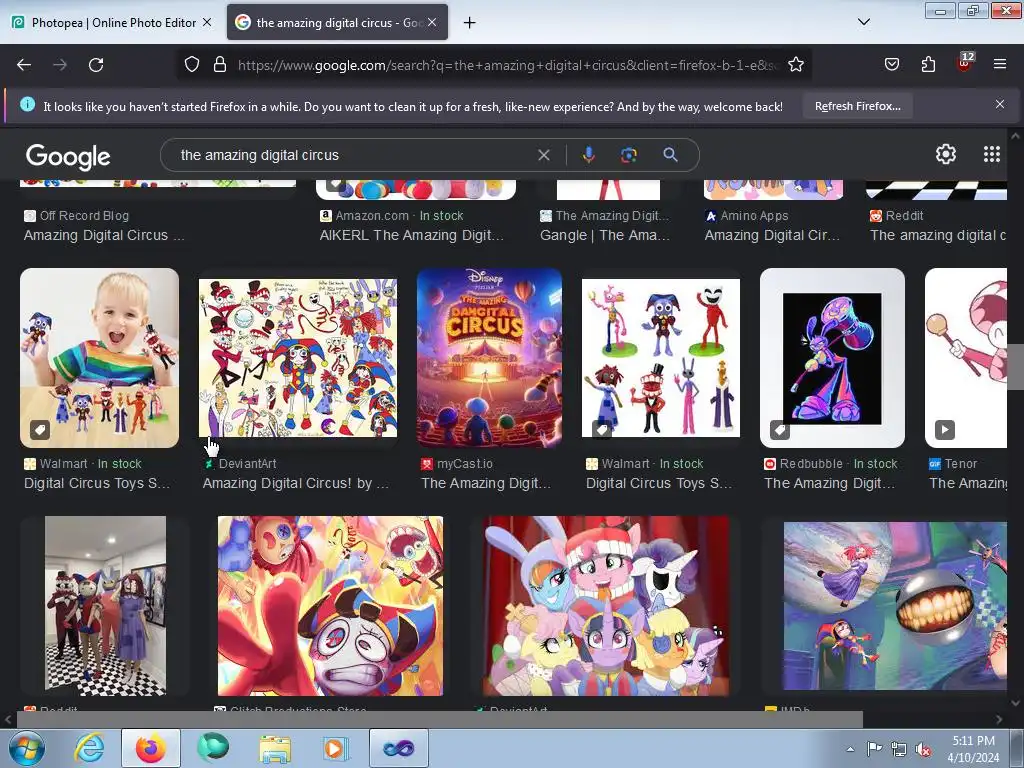Viewport: 1024px width, 768px height.
Task: Go to Google home via logo
Action: tap(68, 156)
